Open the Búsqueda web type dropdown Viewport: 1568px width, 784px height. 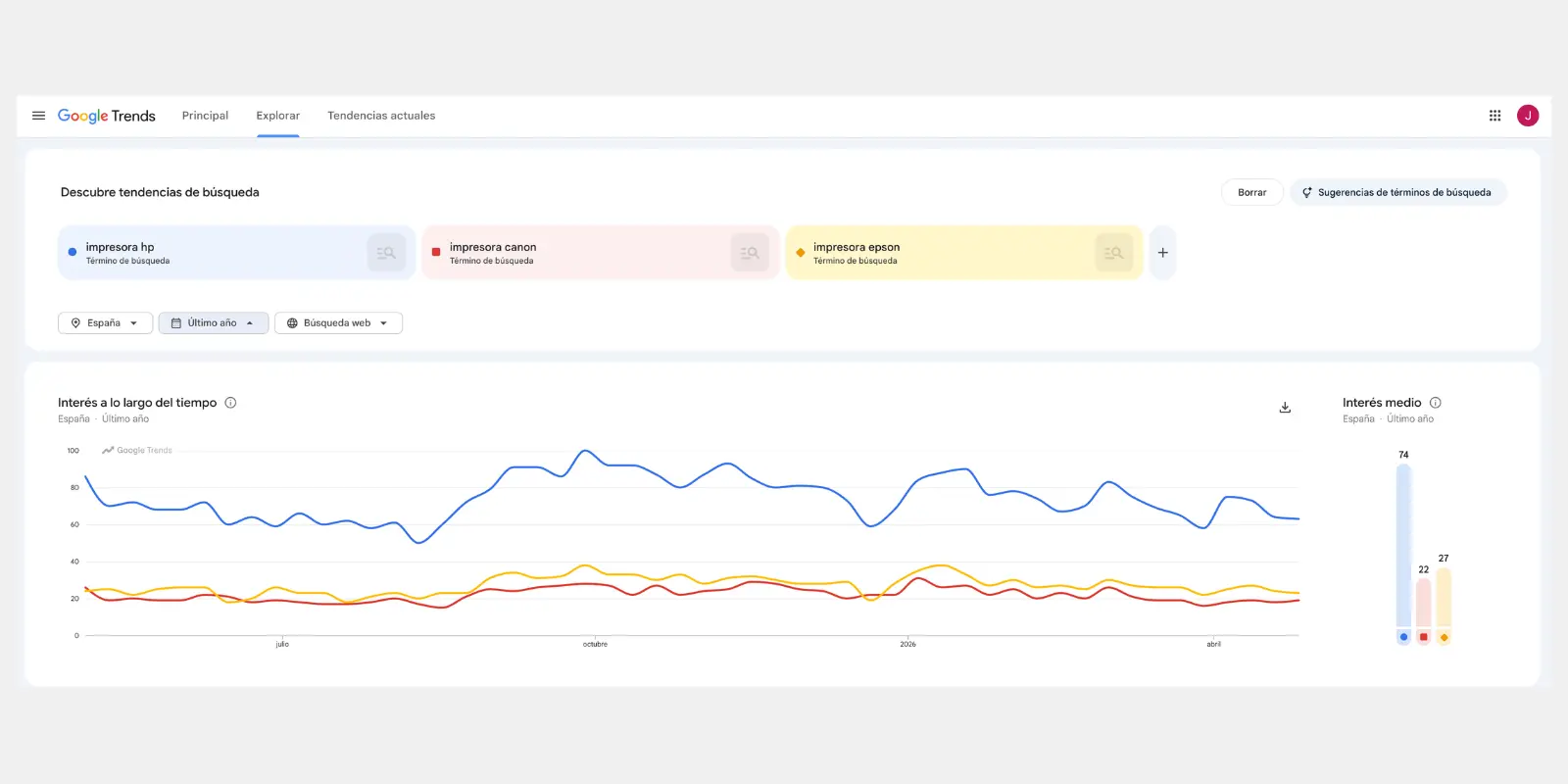[338, 322]
